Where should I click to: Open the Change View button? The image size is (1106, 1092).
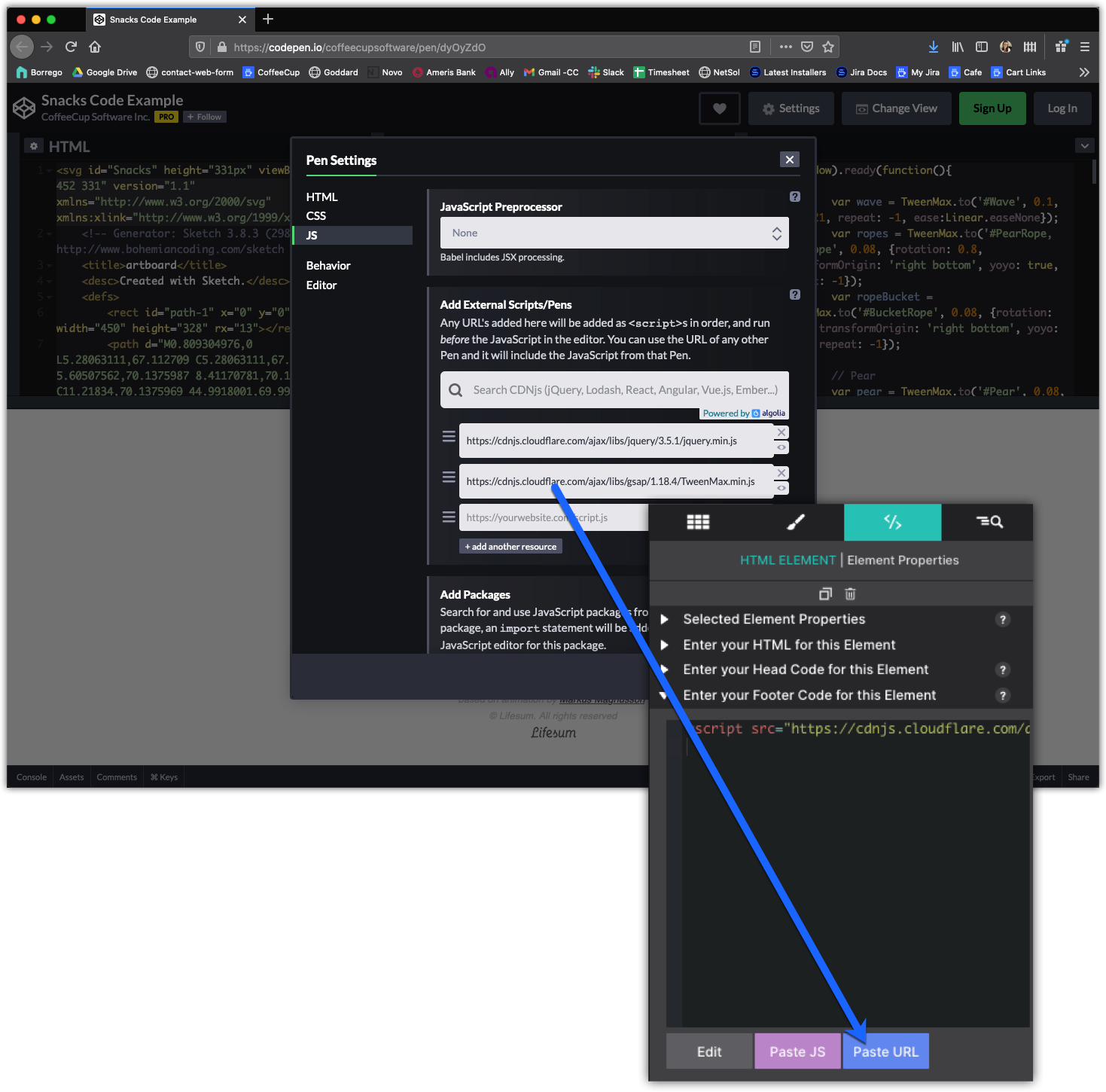point(897,108)
